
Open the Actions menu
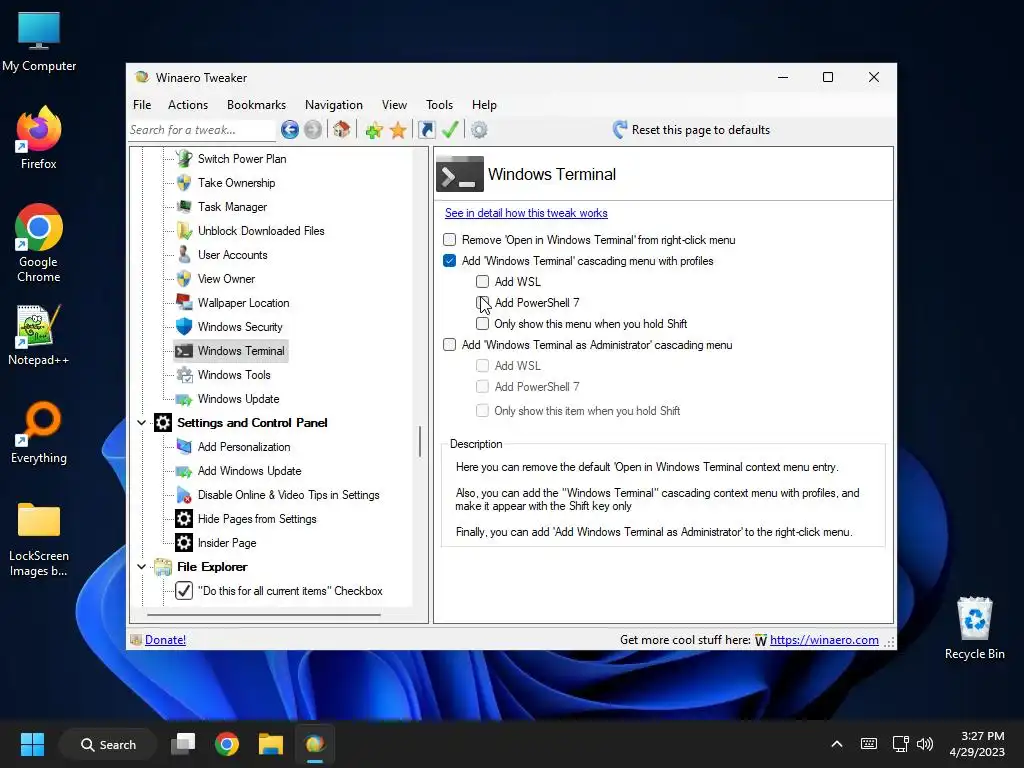click(x=187, y=104)
